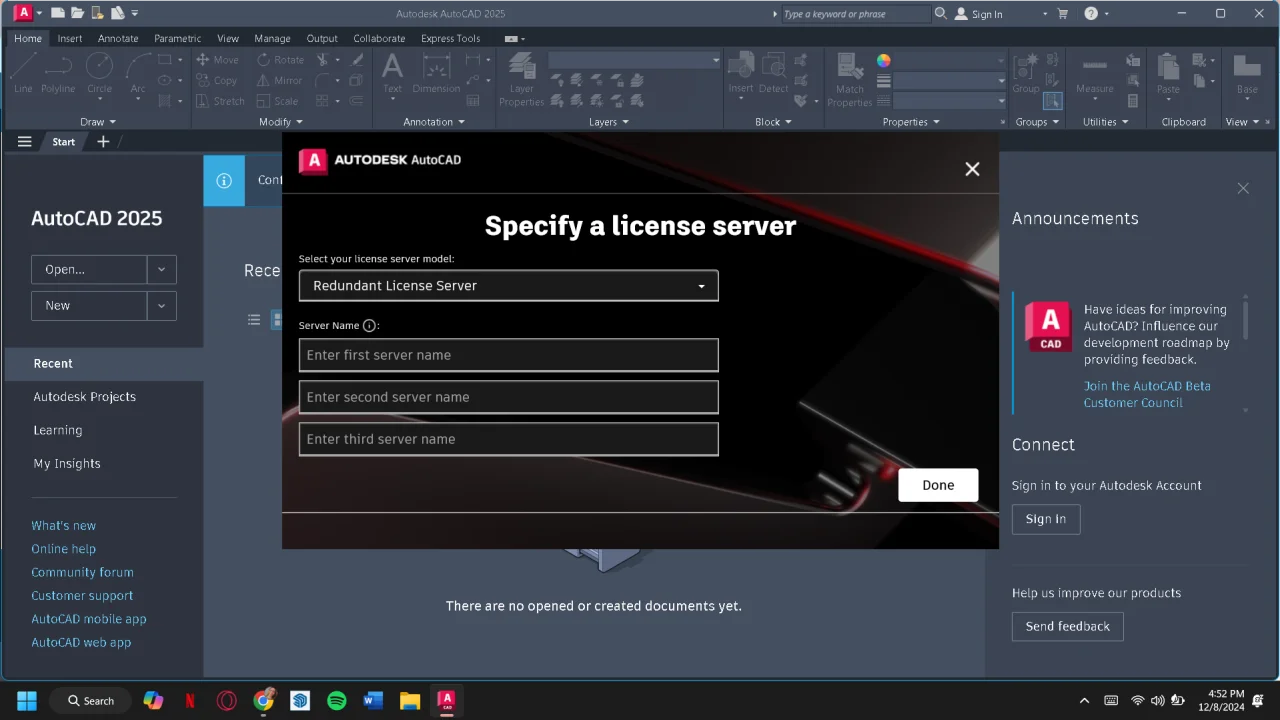The width and height of the screenshot is (1280, 720).
Task: Toggle the Group Selection button in Groups panel
Action: pos(1052,101)
